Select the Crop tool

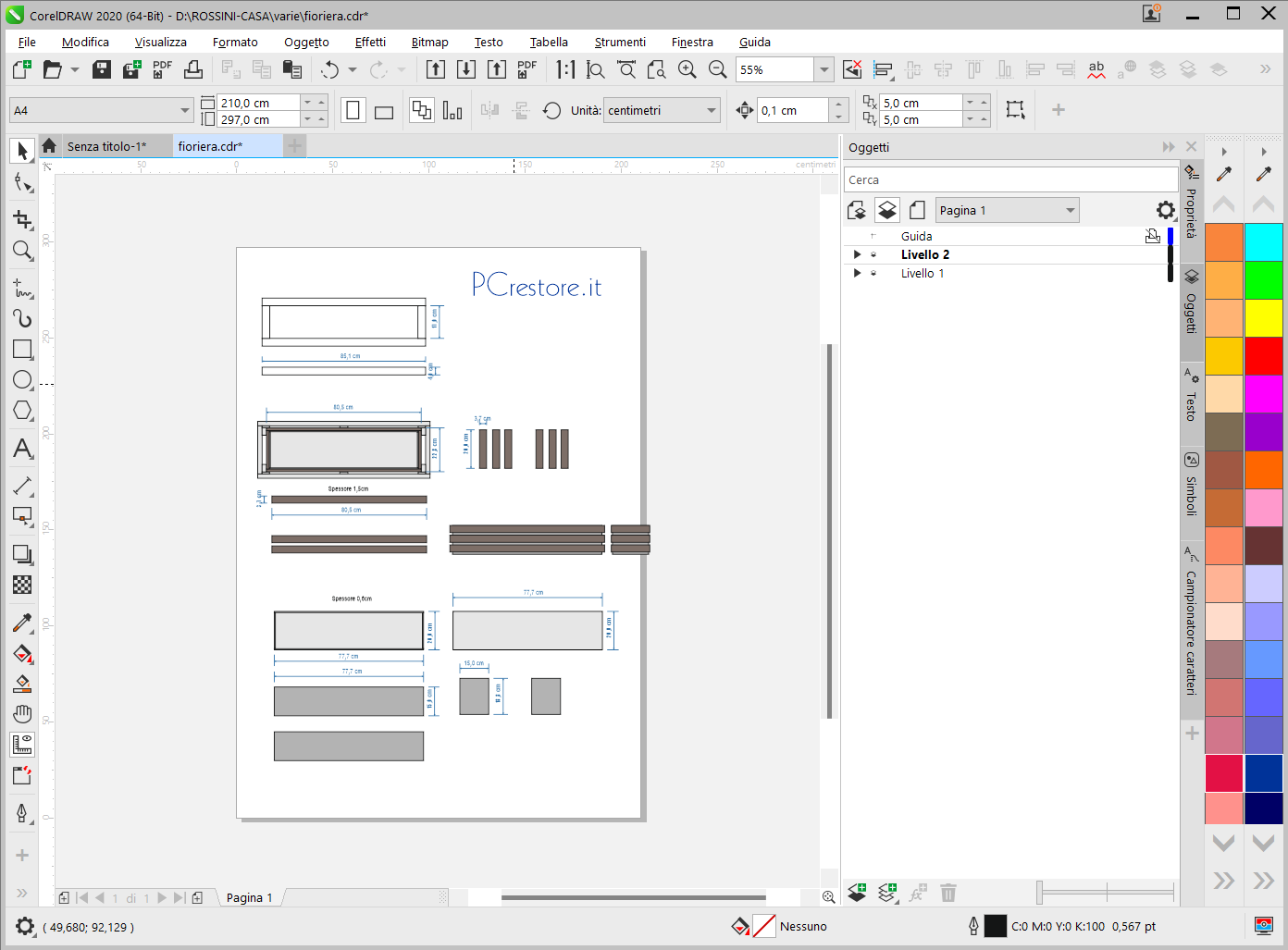point(22,219)
